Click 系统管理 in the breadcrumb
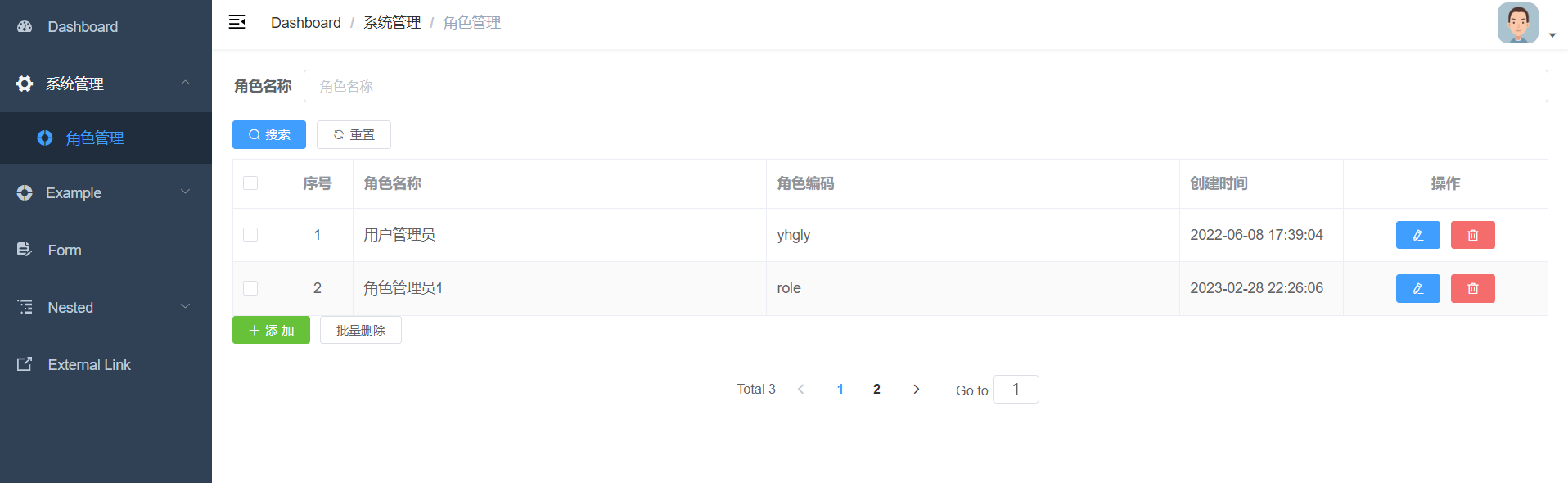Image resolution: width=1568 pixels, height=483 pixels. (x=392, y=23)
